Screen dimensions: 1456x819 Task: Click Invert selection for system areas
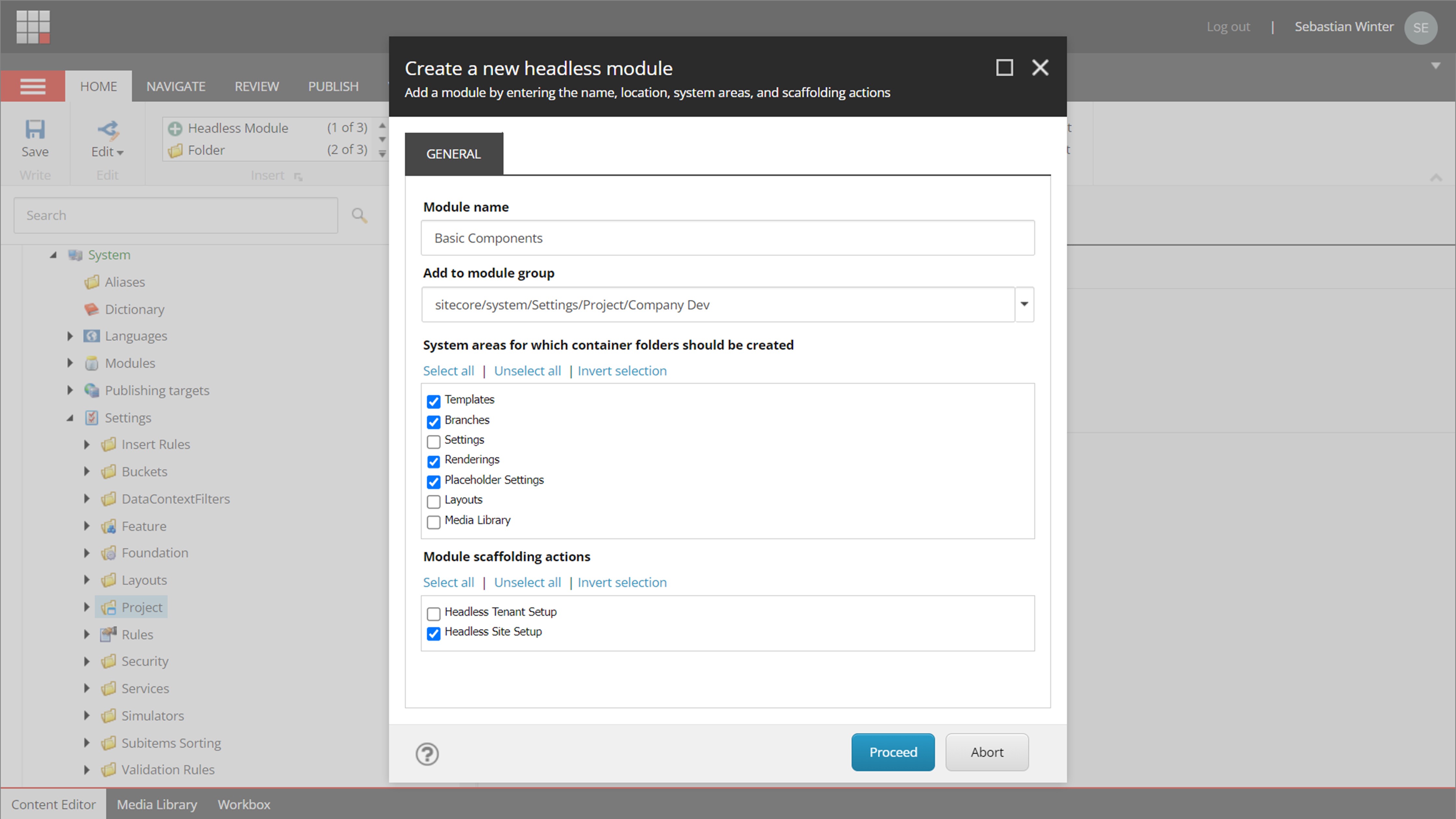[622, 371]
